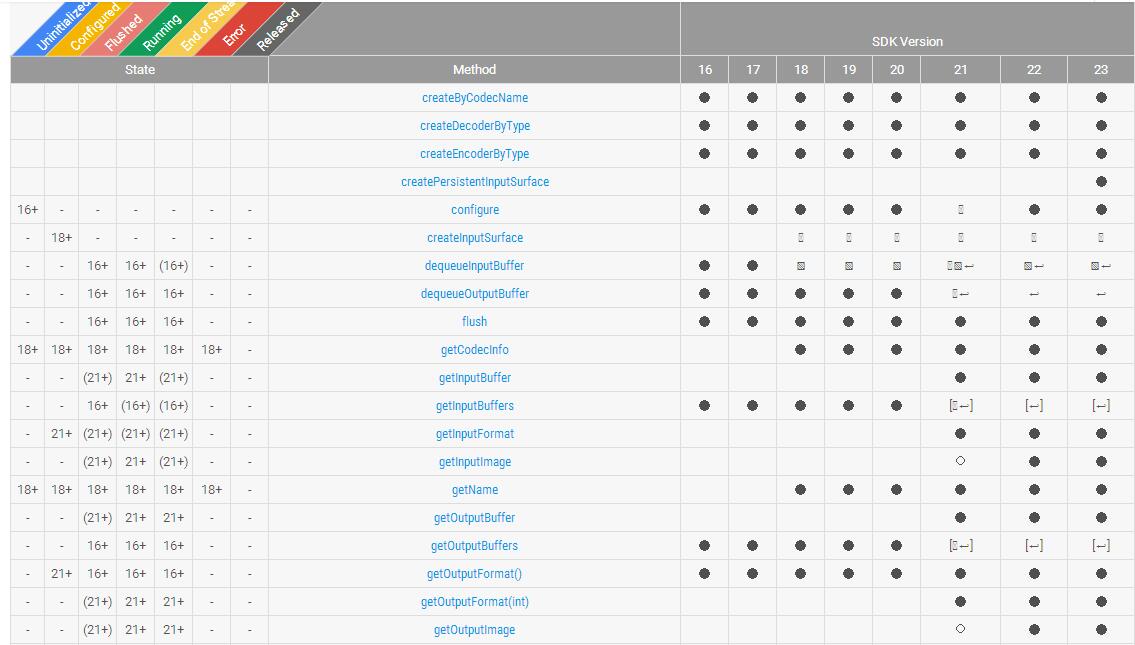Click the pink Flushed state label
1135x645 pixels.
click(x=124, y=34)
